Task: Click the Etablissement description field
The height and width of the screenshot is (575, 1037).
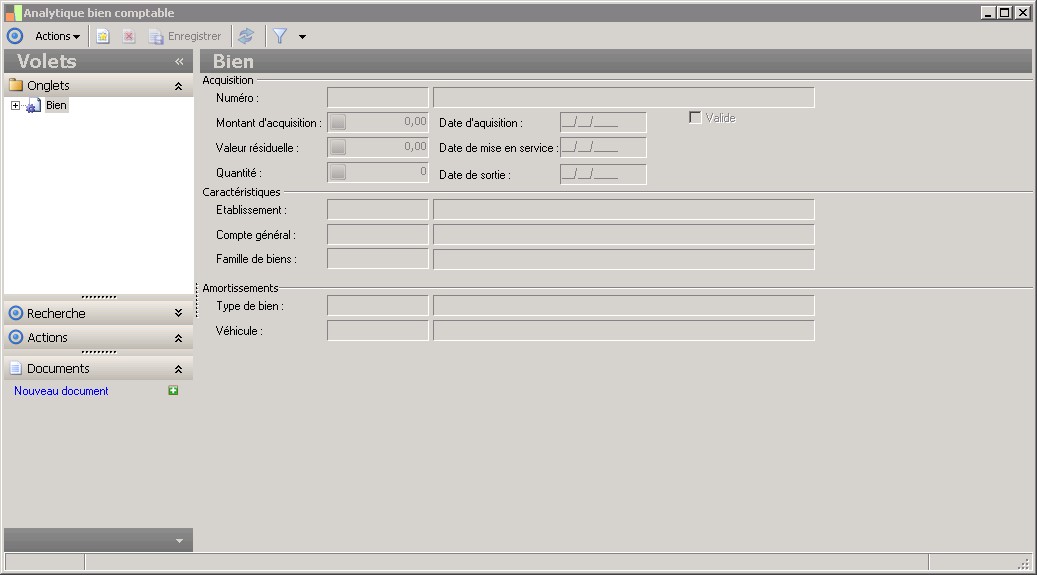Action: coord(624,210)
